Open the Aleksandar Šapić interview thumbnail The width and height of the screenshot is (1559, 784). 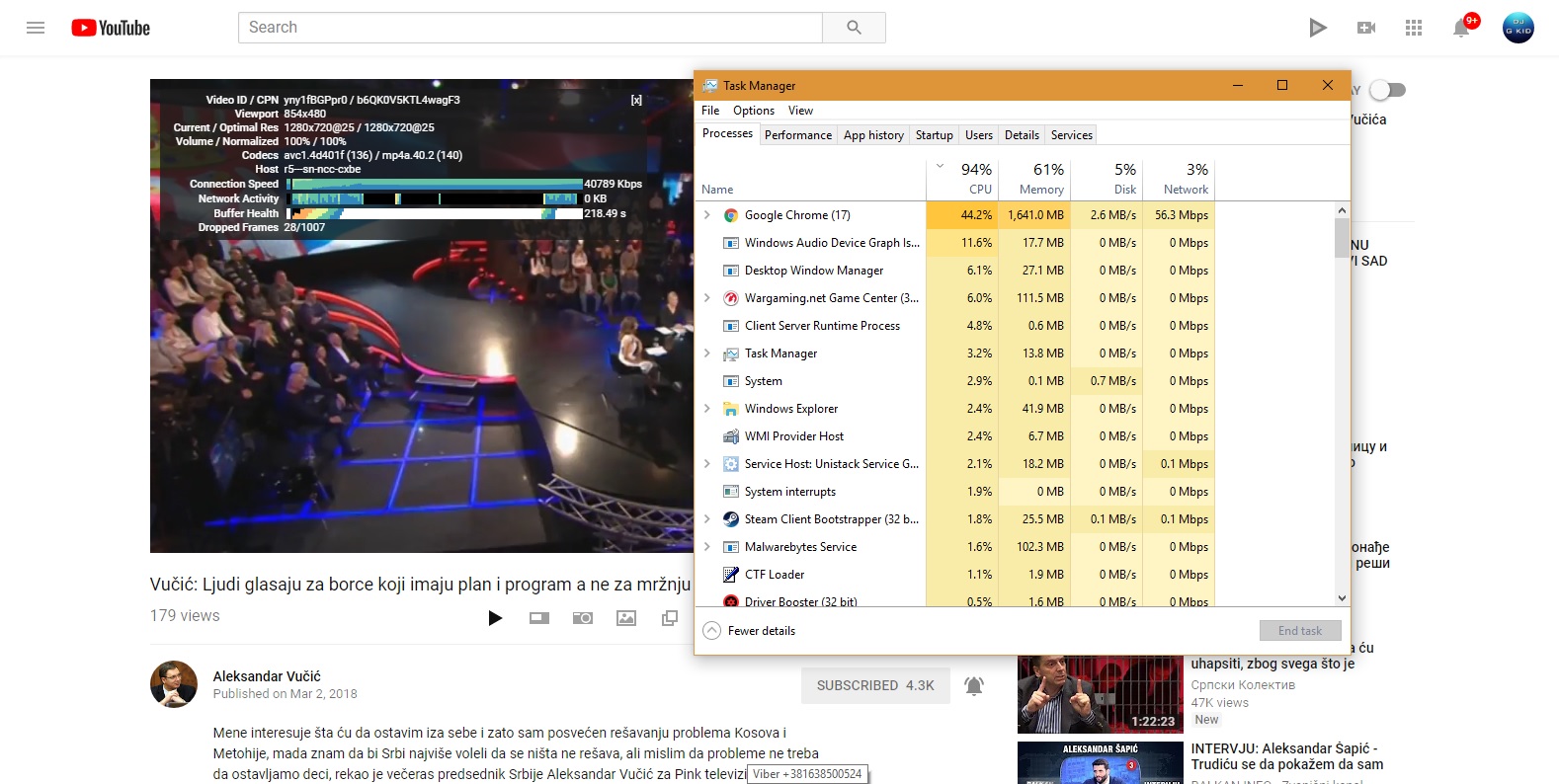(x=1100, y=762)
